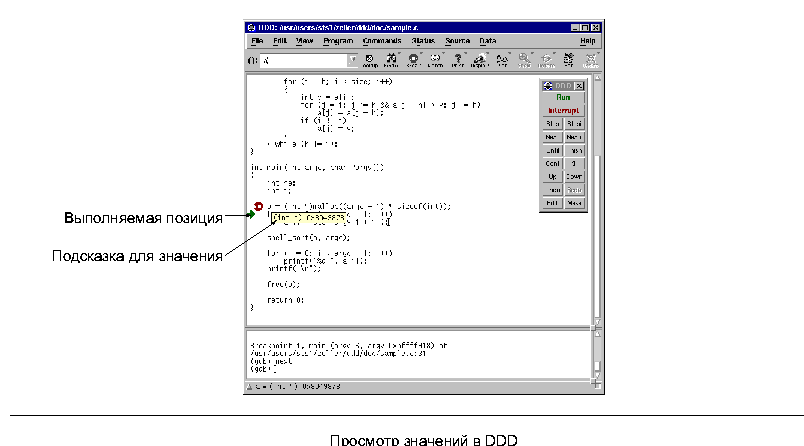Click the Find toolbar icon
Viewport: 804px width, 446px height.
tap(390, 59)
